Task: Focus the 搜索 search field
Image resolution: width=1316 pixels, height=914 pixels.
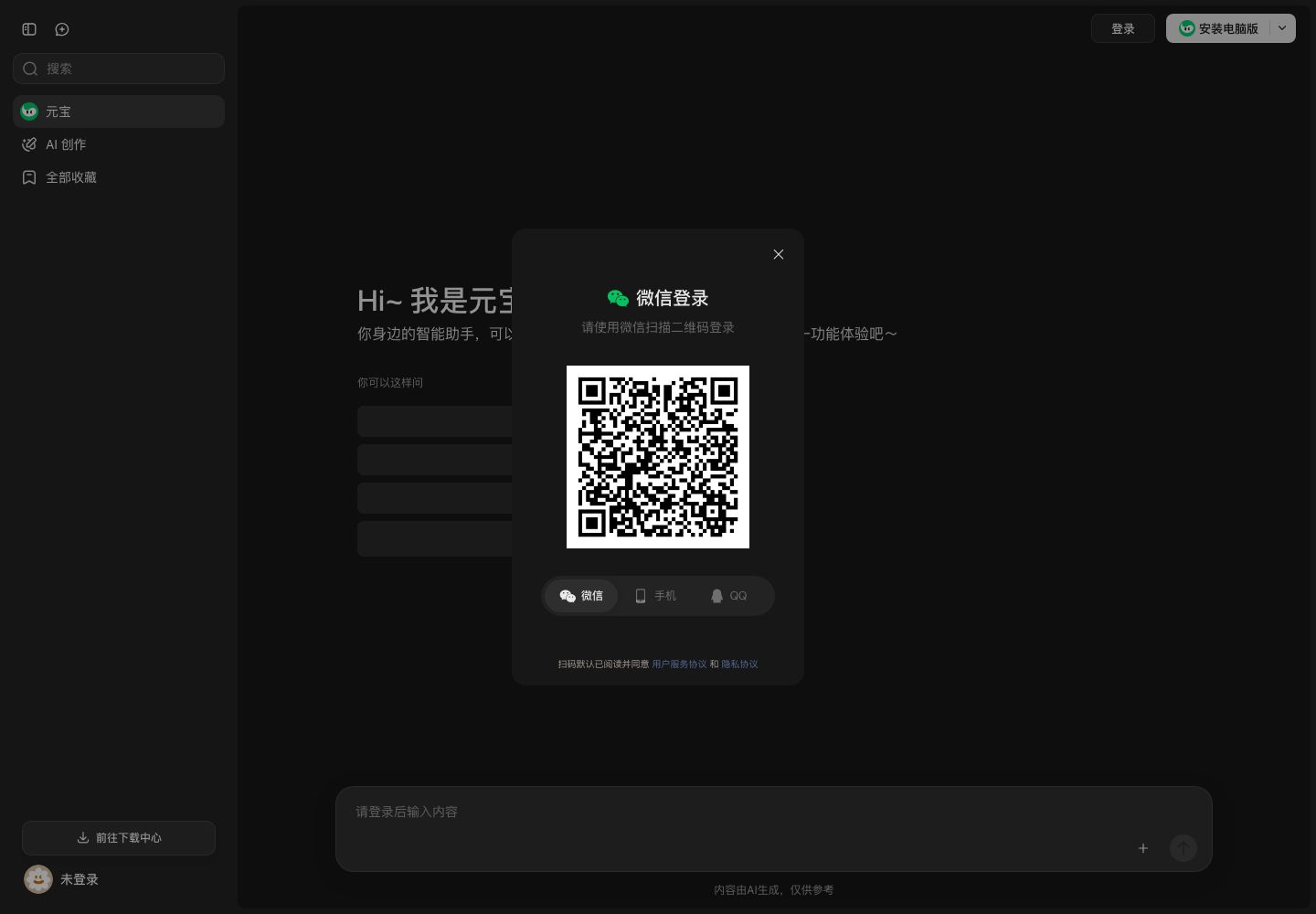Action: pos(119,69)
